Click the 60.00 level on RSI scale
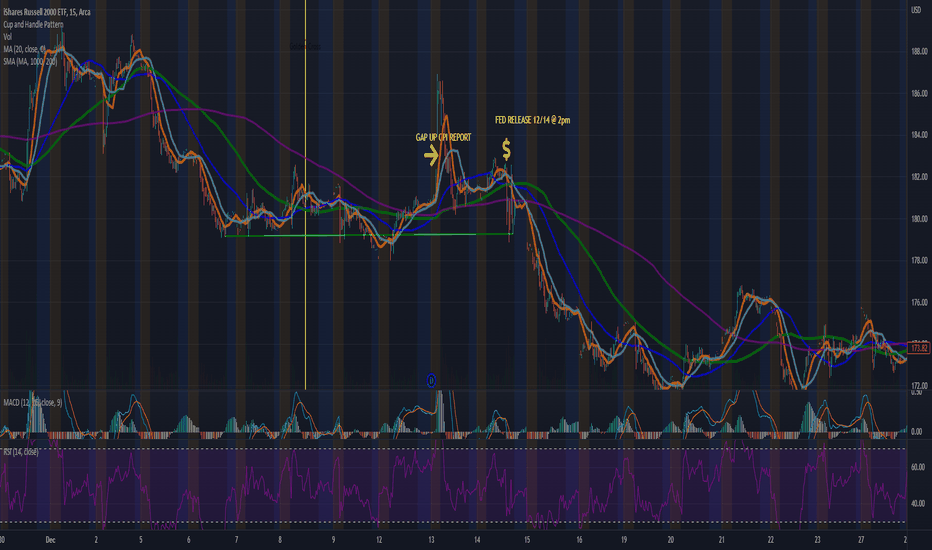The width and height of the screenshot is (932, 550). tap(917, 467)
